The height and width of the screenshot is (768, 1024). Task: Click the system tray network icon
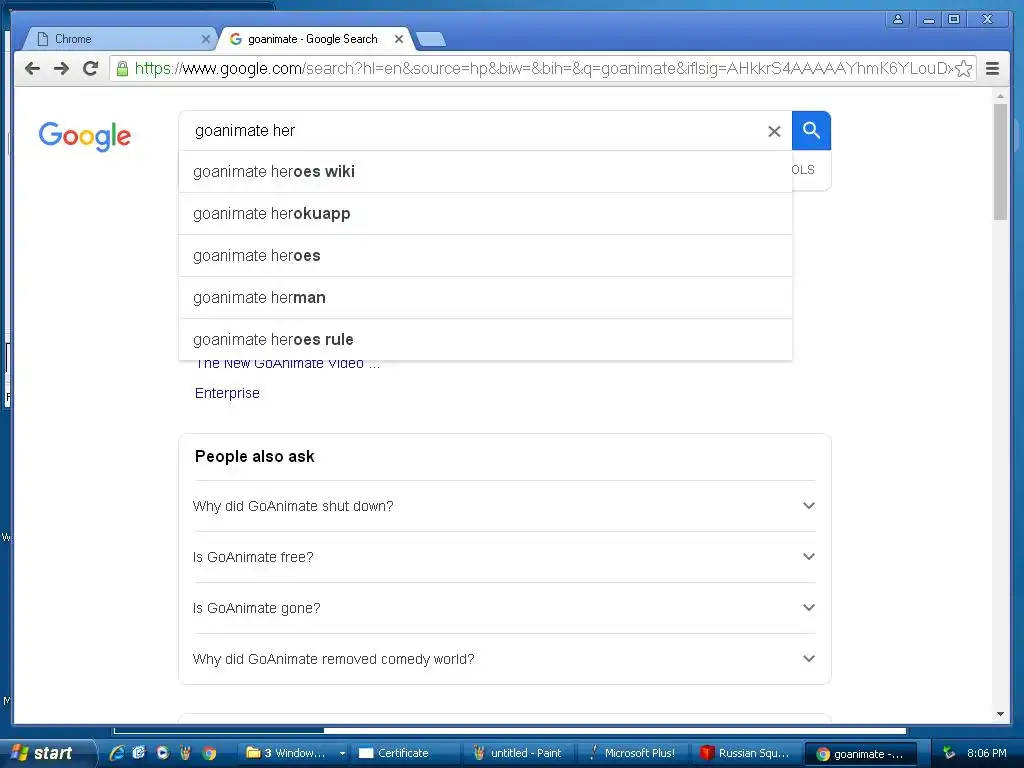[x=949, y=753]
